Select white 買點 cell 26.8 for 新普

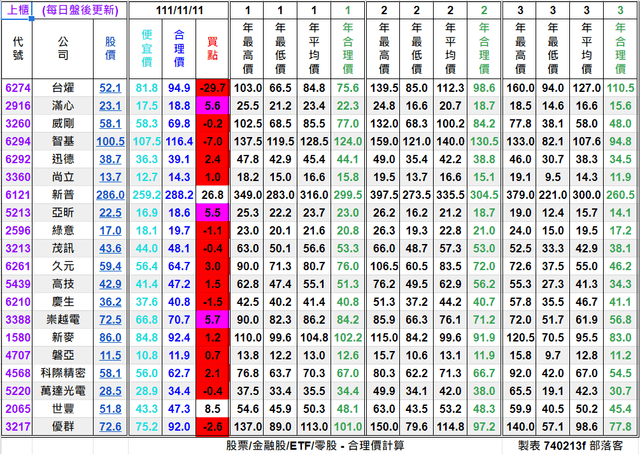point(212,195)
